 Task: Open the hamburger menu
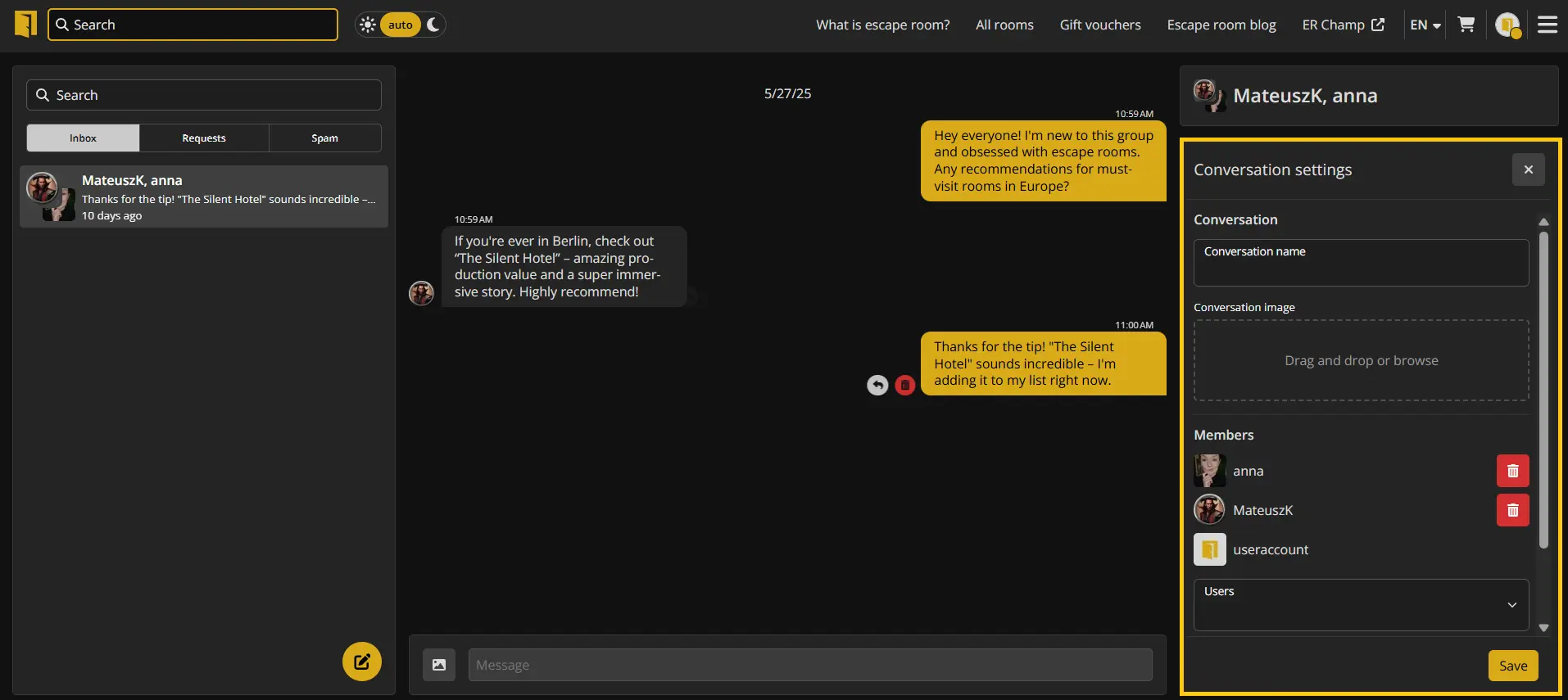point(1547,25)
